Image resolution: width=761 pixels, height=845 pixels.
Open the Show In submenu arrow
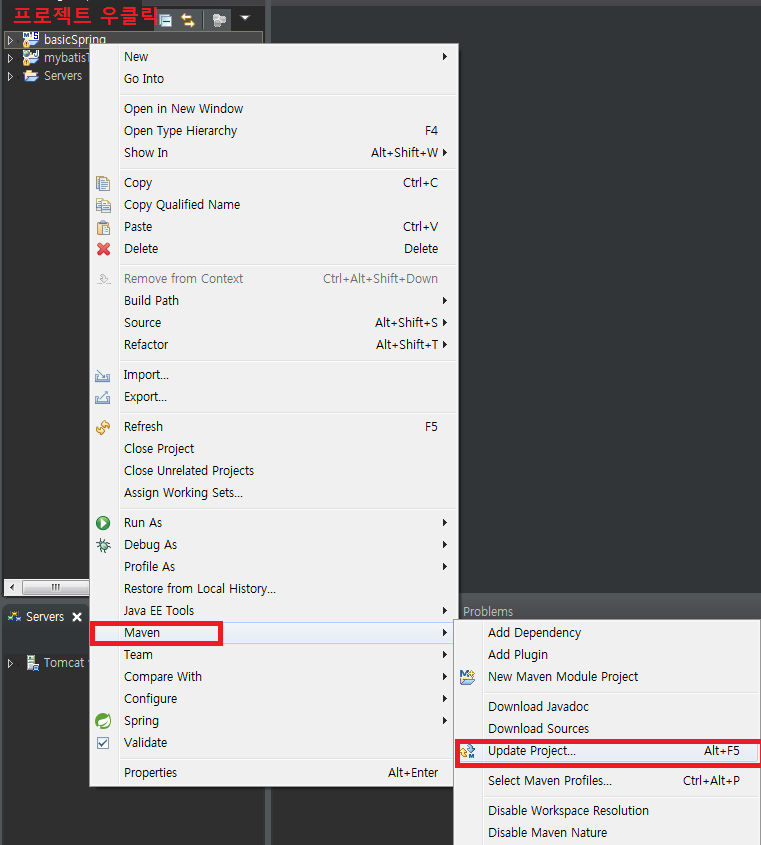tap(445, 153)
